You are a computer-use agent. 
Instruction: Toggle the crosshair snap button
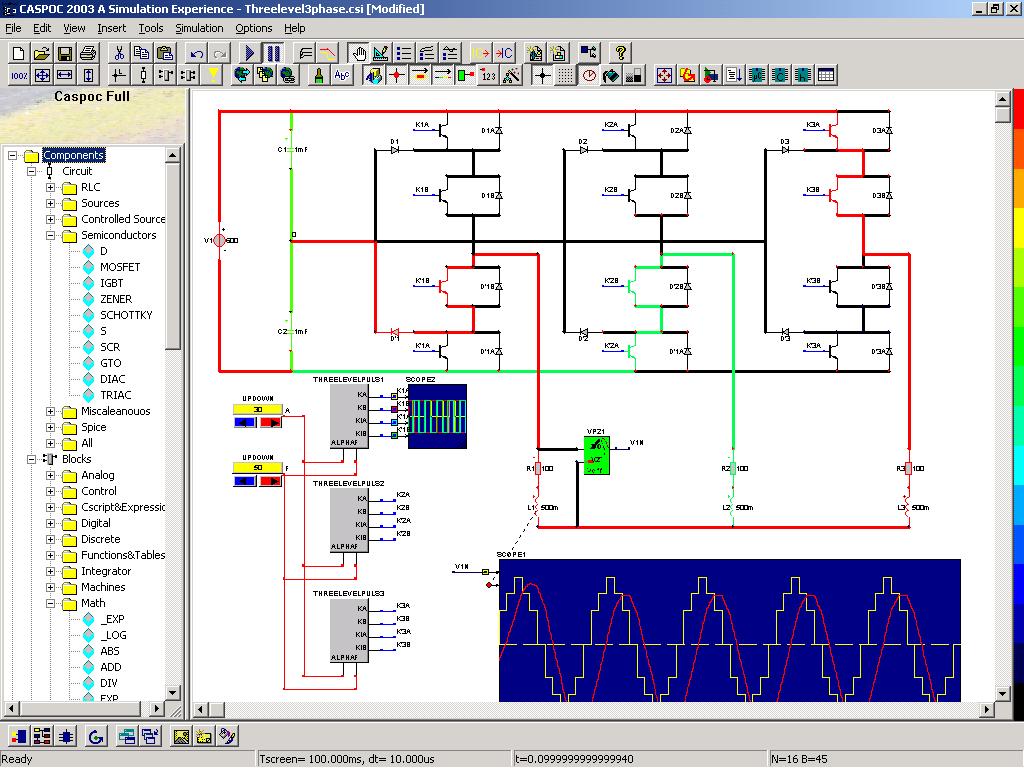[542, 75]
